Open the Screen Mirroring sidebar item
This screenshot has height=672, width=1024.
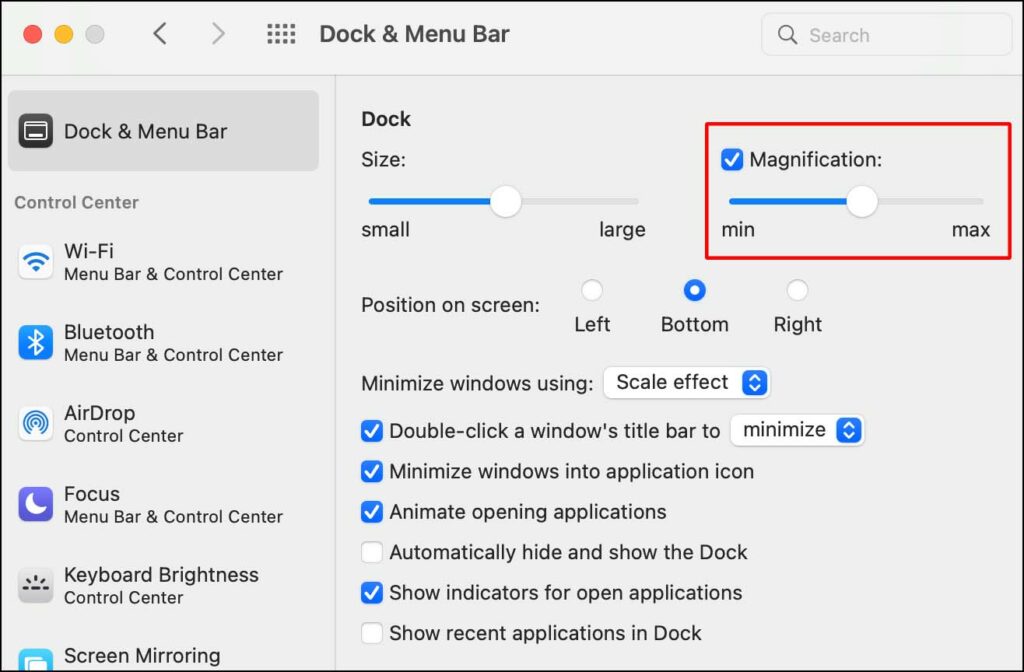141,656
